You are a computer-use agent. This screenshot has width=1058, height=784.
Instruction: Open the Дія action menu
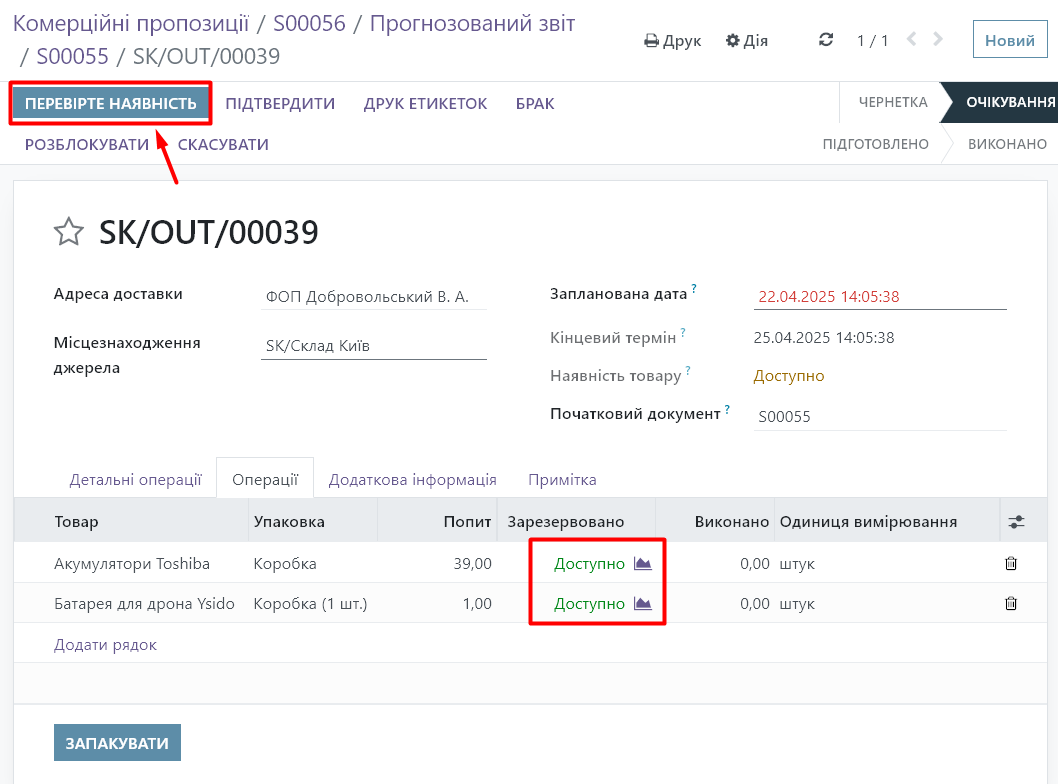tap(747, 41)
